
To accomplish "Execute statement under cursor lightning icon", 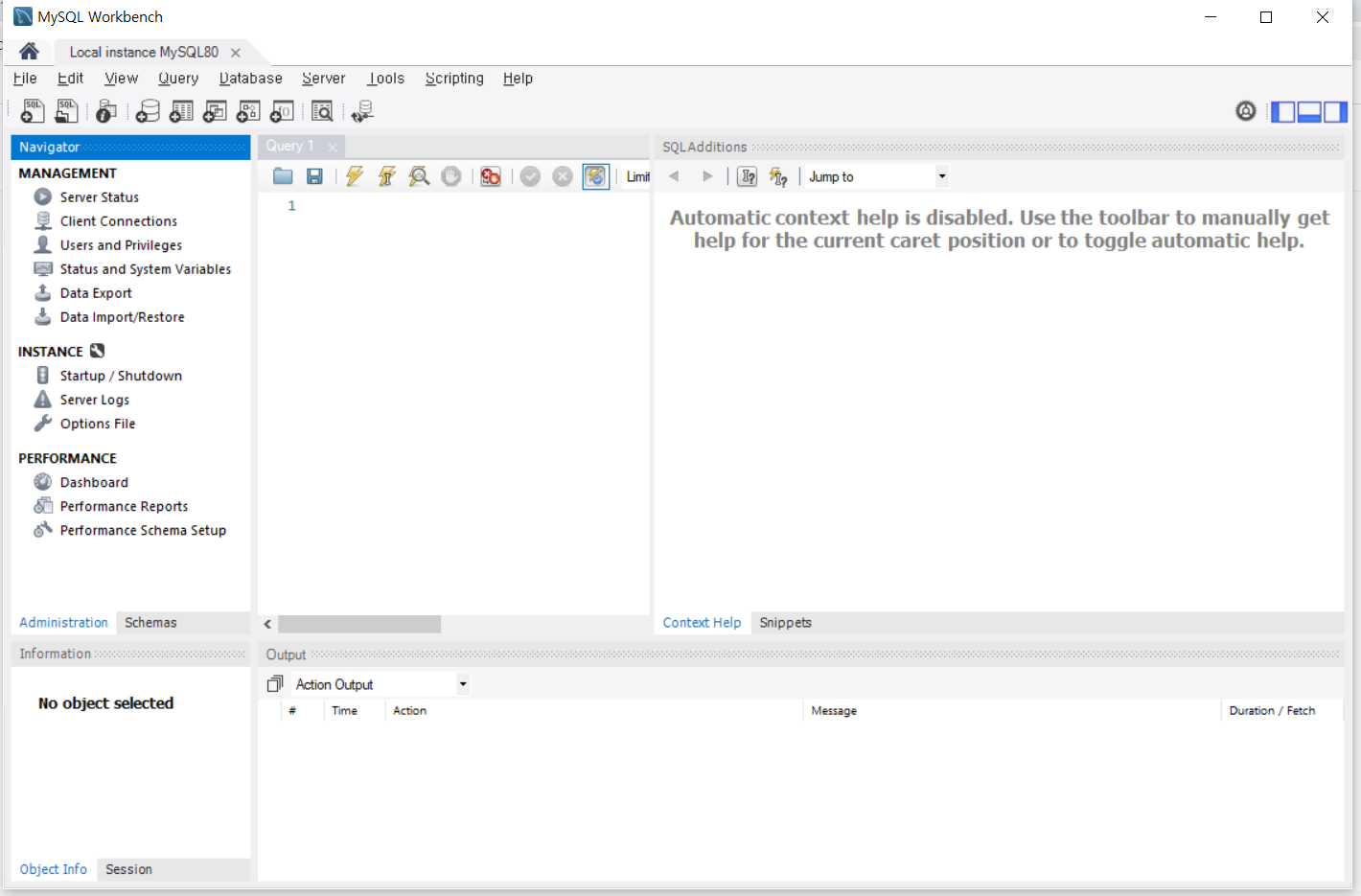I will [386, 176].
